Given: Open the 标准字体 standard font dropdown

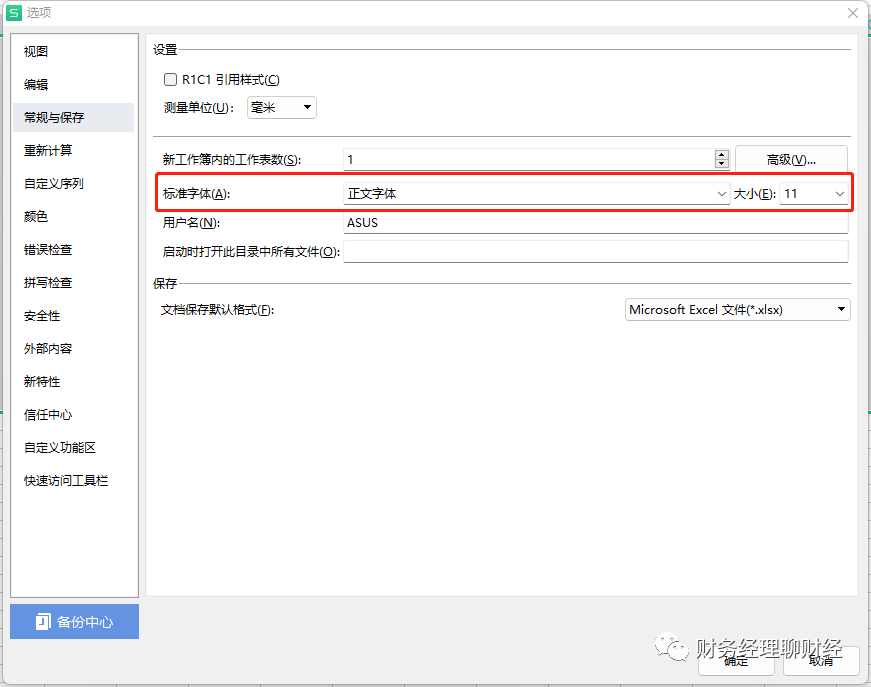Looking at the screenshot, I should tap(722, 193).
